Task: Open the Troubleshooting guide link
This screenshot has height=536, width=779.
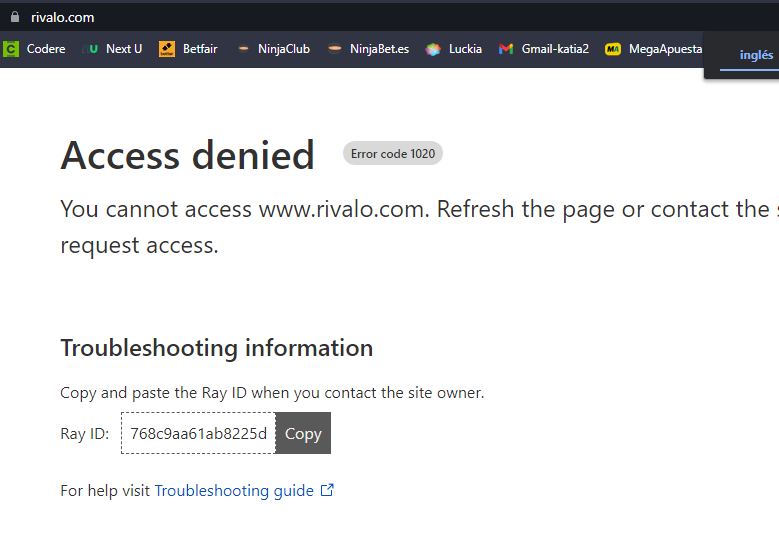Action: (234, 491)
